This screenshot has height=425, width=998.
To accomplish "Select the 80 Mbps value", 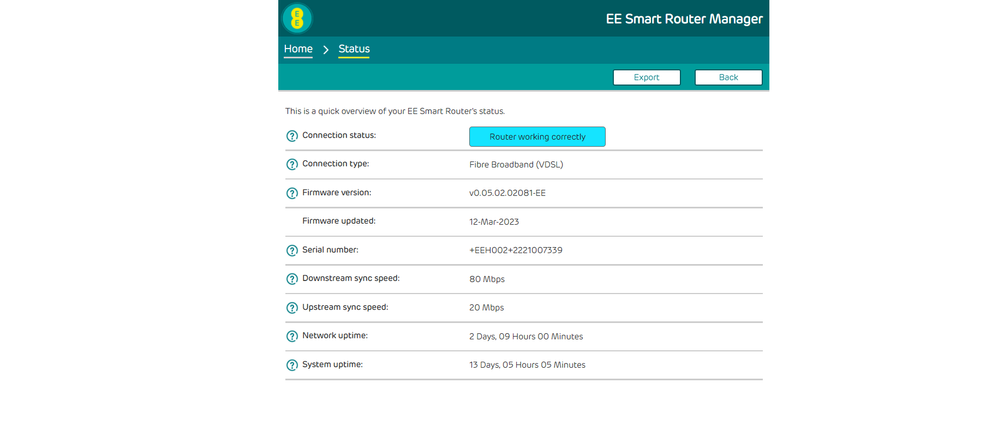I will point(487,279).
